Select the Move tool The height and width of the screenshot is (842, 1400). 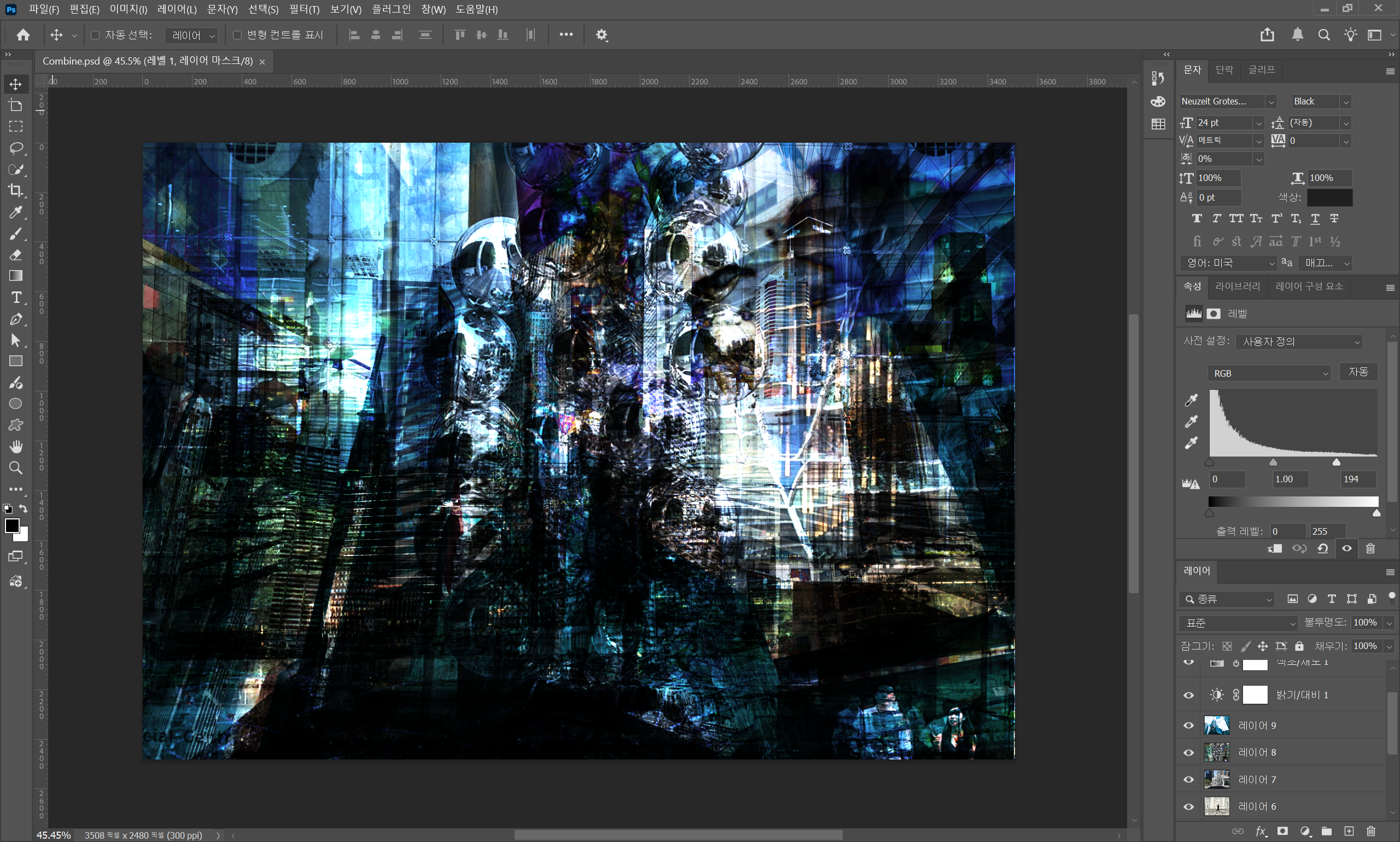click(16, 84)
